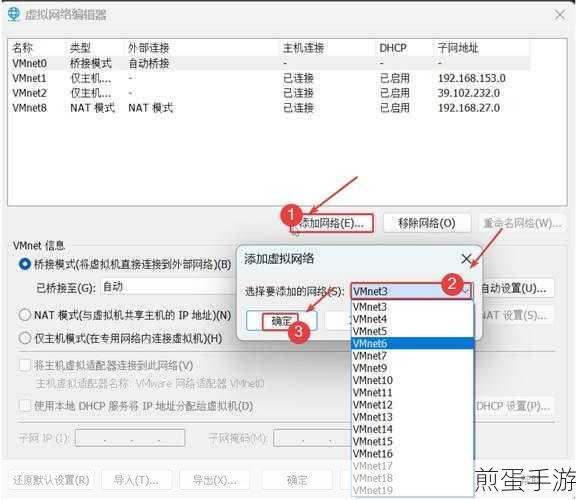Click 添加网络(E)... button
This screenshot has width=576, height=500.
tap(332, 223)
